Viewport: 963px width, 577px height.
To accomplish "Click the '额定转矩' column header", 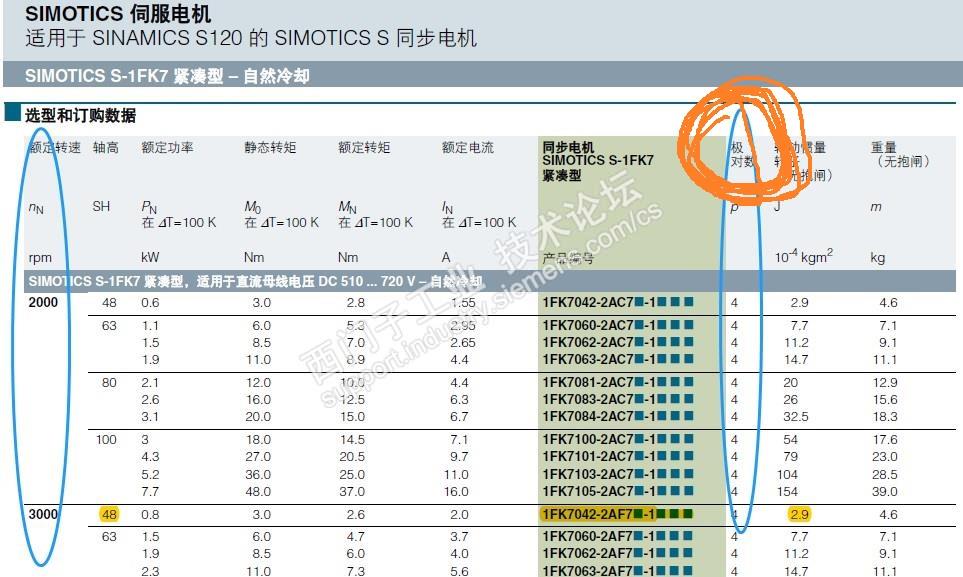I will (364, 147).
